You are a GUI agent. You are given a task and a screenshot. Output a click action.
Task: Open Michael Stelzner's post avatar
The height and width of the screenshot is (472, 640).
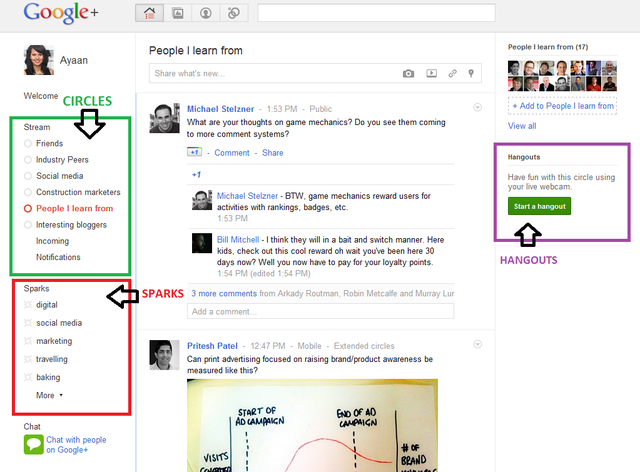click(164, 118)
